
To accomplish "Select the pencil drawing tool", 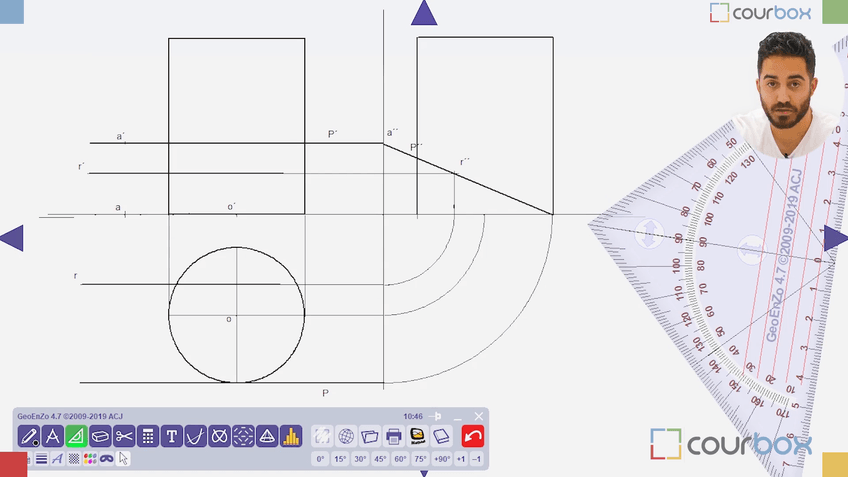I will (x=29, y=436).
